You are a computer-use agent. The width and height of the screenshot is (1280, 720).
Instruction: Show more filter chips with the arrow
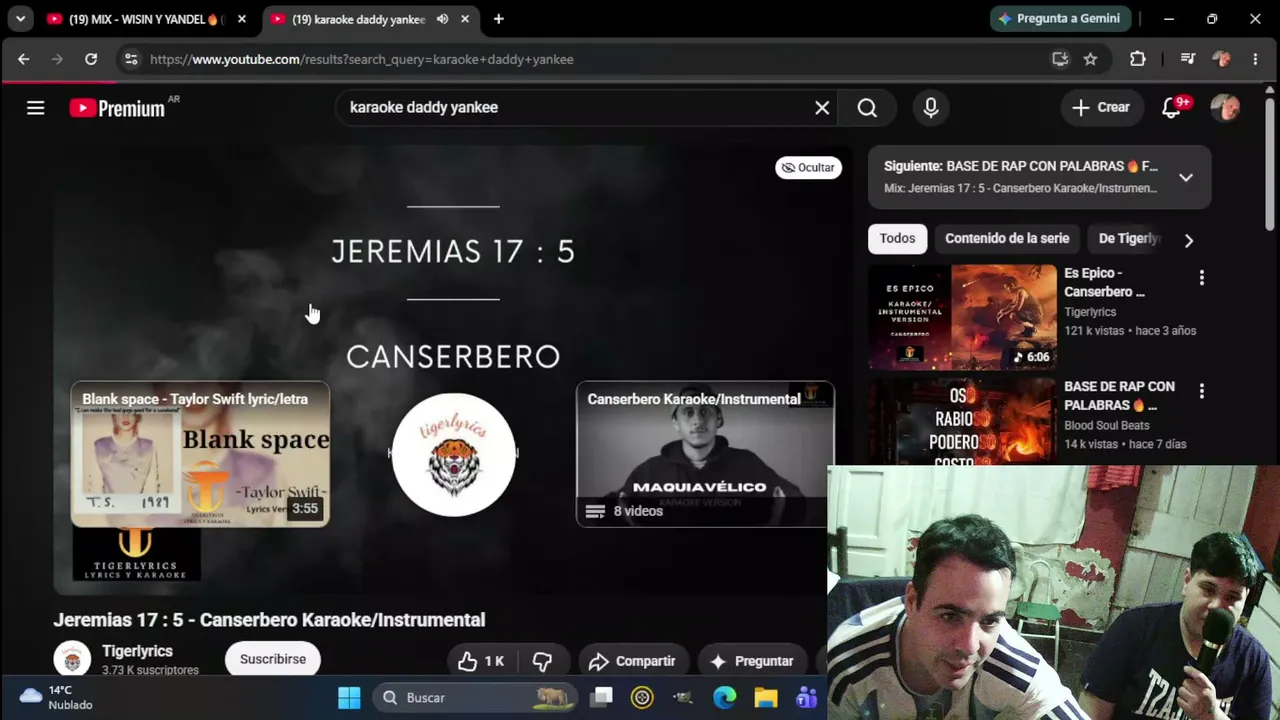coord(1188,240)
